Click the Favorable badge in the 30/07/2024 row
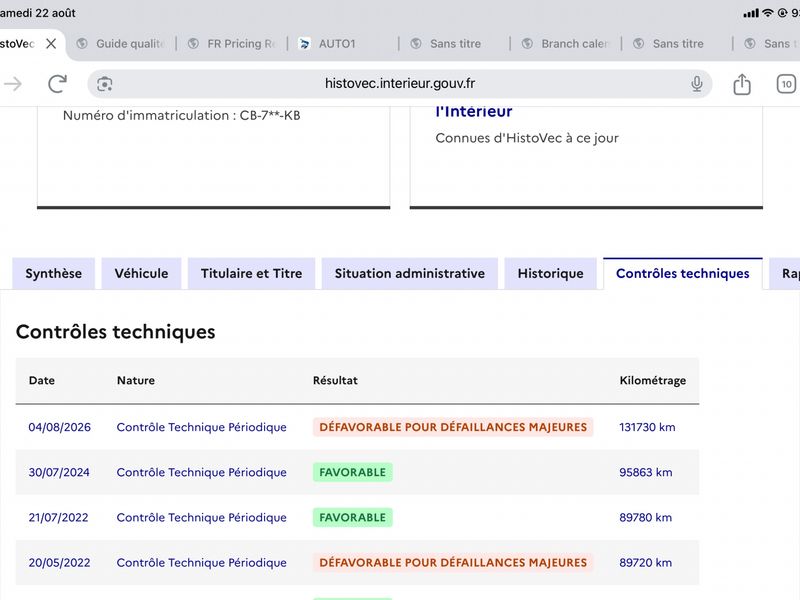The width and height of the screenshot is (800, 600). [x=353, y=472]
